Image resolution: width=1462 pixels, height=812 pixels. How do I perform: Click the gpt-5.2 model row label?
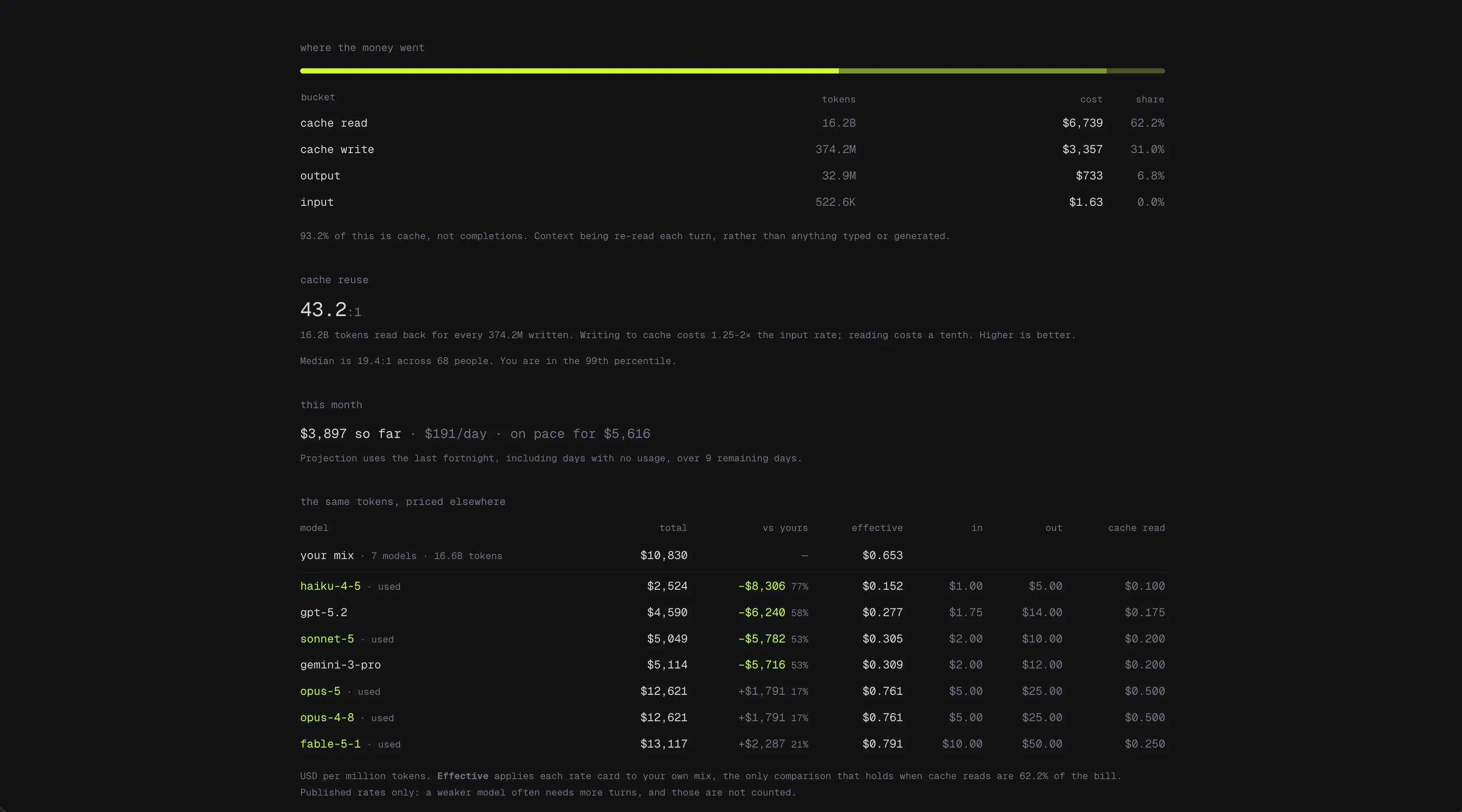click(324, 613)
